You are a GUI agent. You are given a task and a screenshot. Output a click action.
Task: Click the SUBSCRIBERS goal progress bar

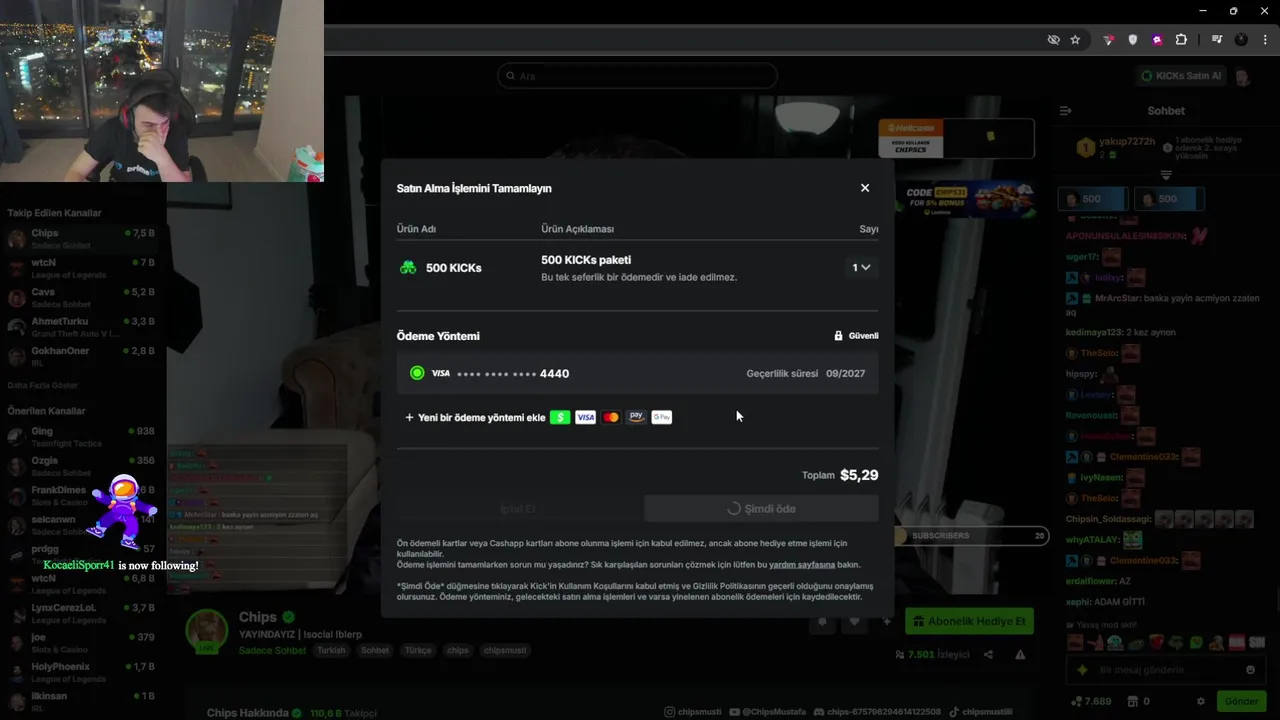pyautogui.click(x=969, y=536)
